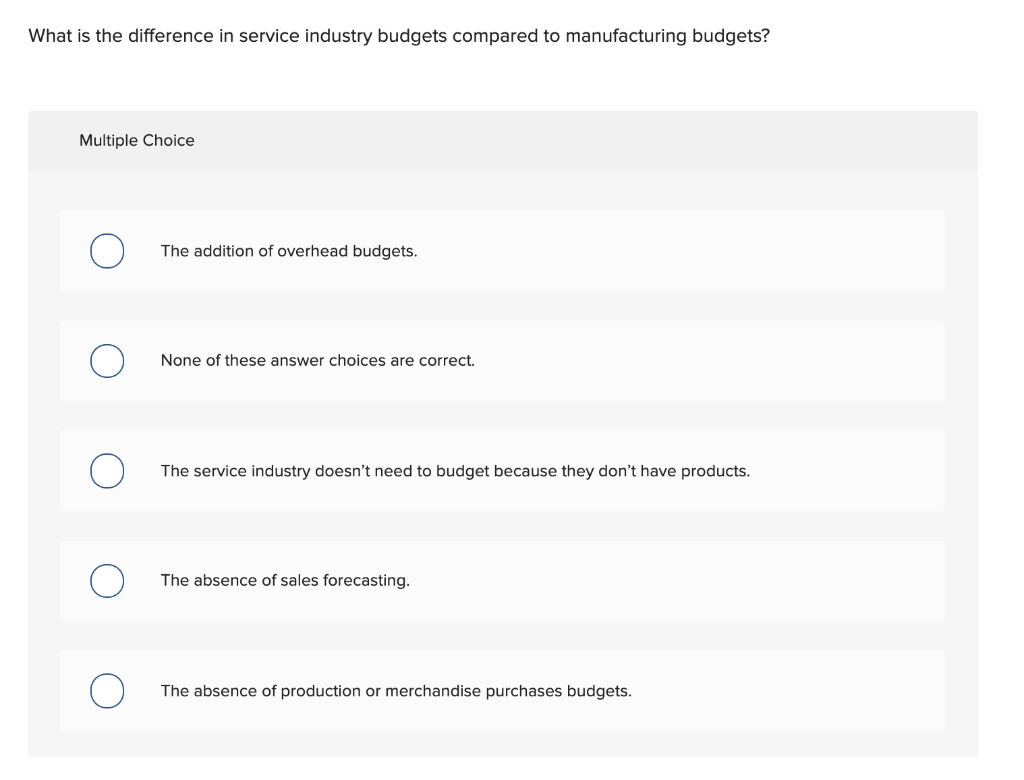The width and height of the screenshot is (1024, 780).
Task: Select the radio button stating service industry doesn't budget
Action: pos(107,471)
